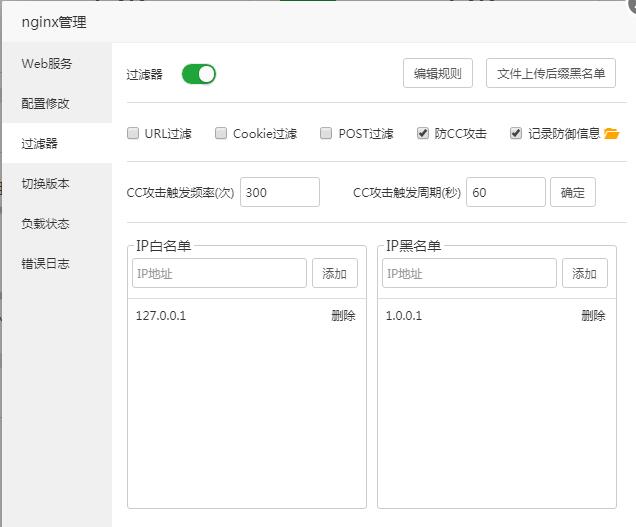Toggle the 过滤器 main switch off
The image size is (636, 527).
click(199, 74)
